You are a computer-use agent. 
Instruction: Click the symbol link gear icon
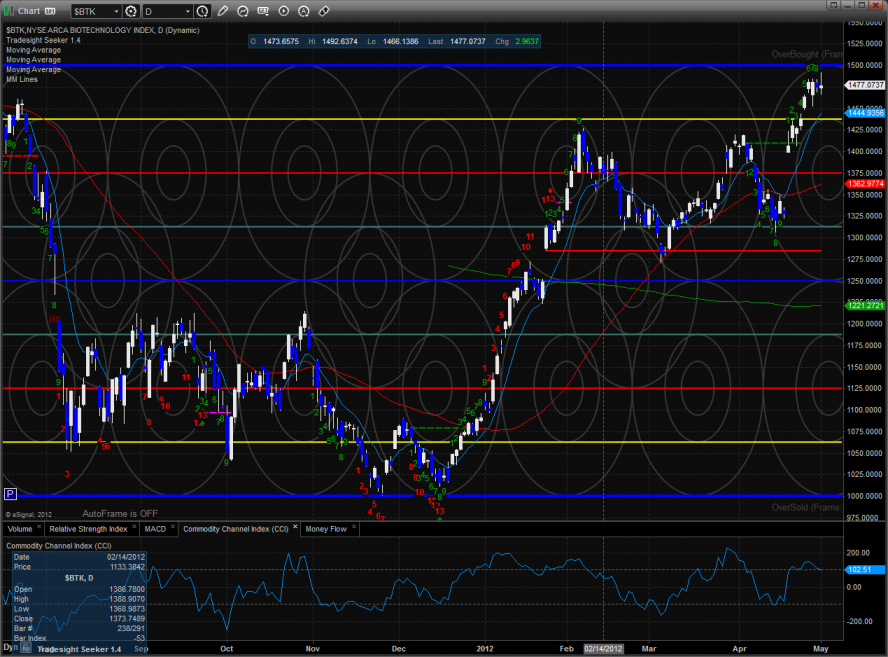click(x=131, y=11)
